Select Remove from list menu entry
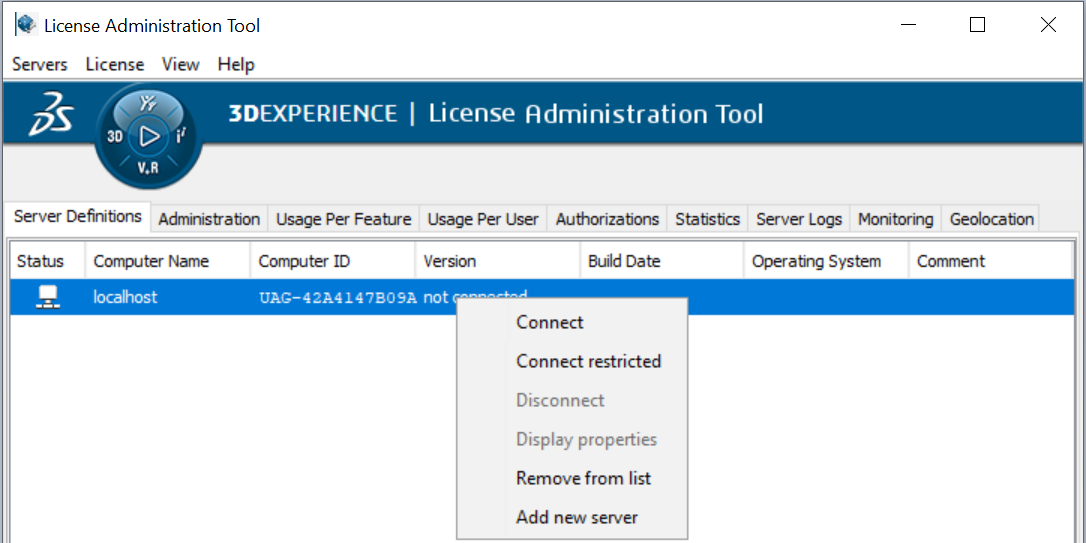The height and width of the screenshot is (543, 1086). pos(572,479)
